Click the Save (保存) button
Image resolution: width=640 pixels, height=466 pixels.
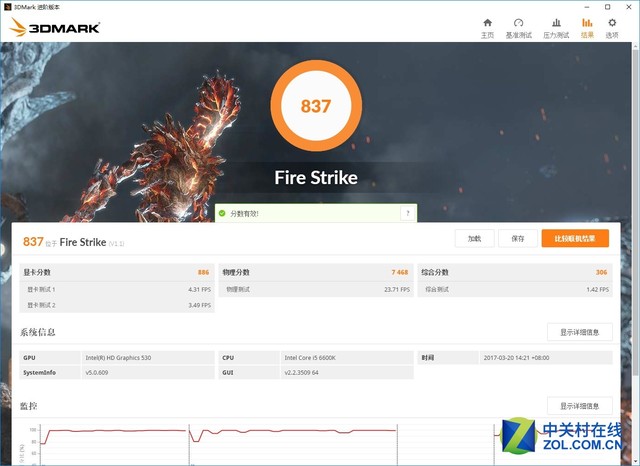[518, 238]
